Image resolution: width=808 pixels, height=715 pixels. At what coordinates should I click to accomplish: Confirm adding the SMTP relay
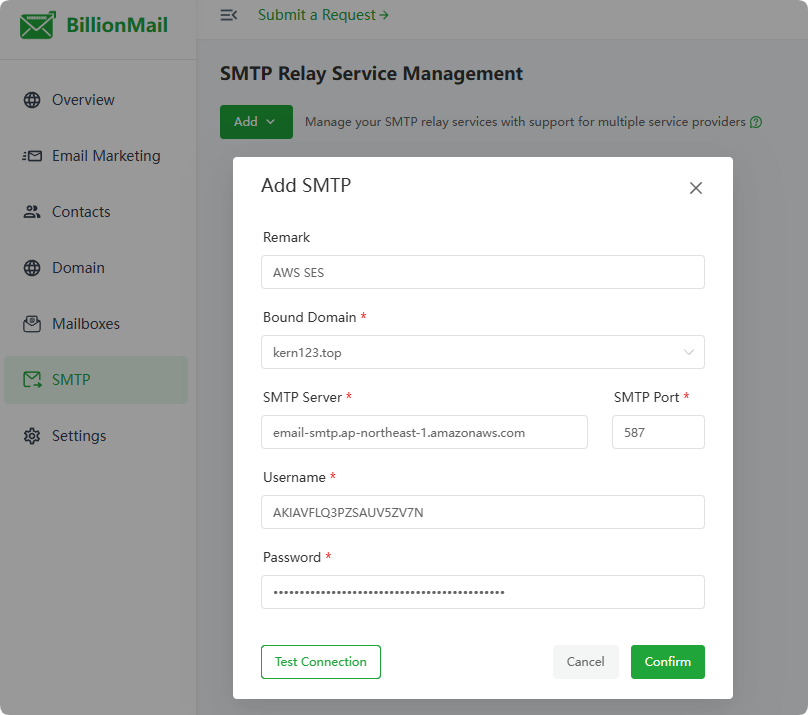667,662
